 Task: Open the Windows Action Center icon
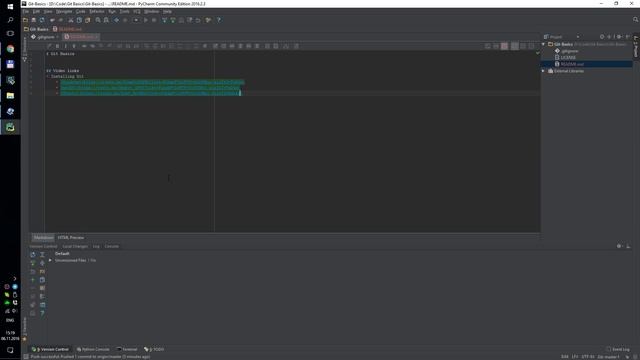point(10,350)
